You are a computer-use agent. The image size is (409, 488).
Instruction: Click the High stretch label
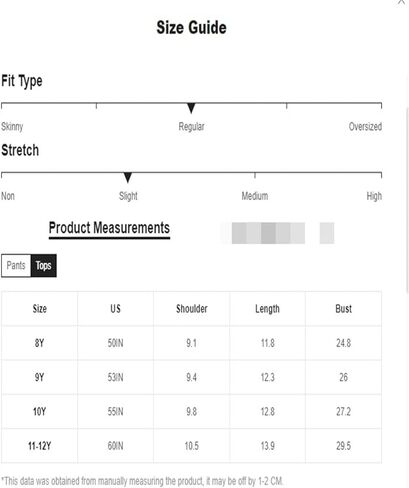pyautogui.click(x=374, y=196)
